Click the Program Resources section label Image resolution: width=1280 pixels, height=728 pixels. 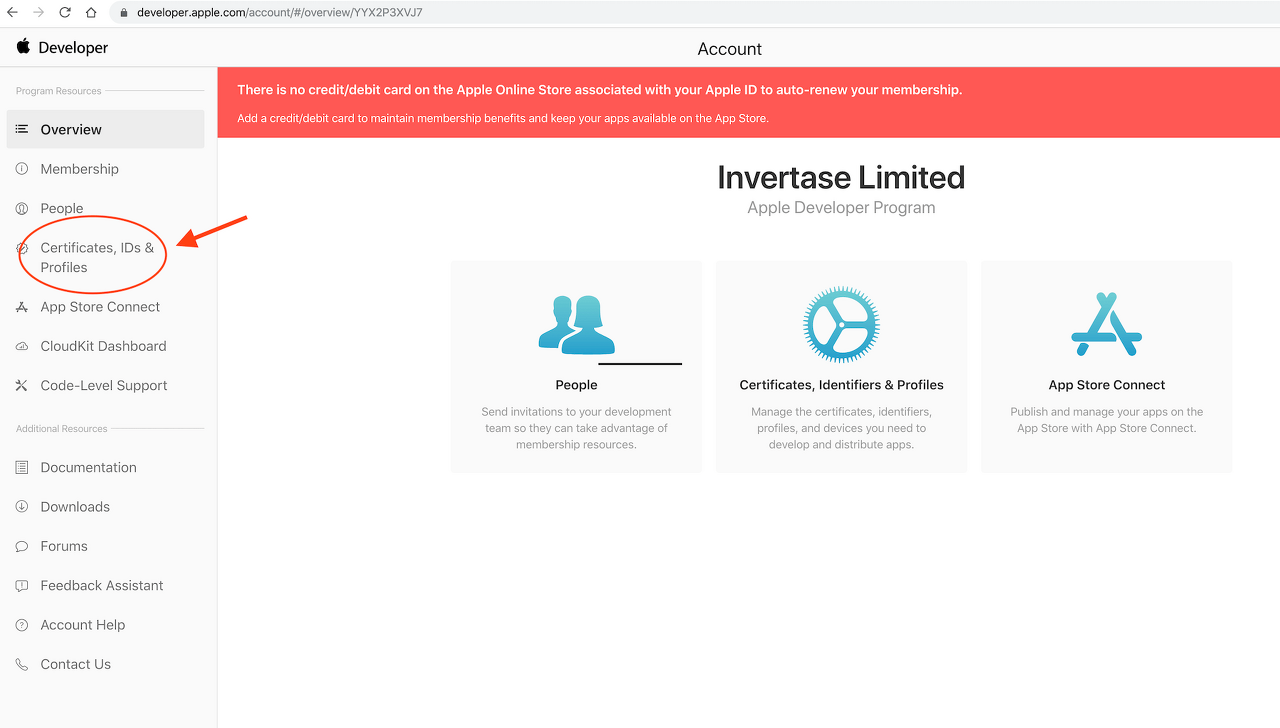click(x=59, y=91)
